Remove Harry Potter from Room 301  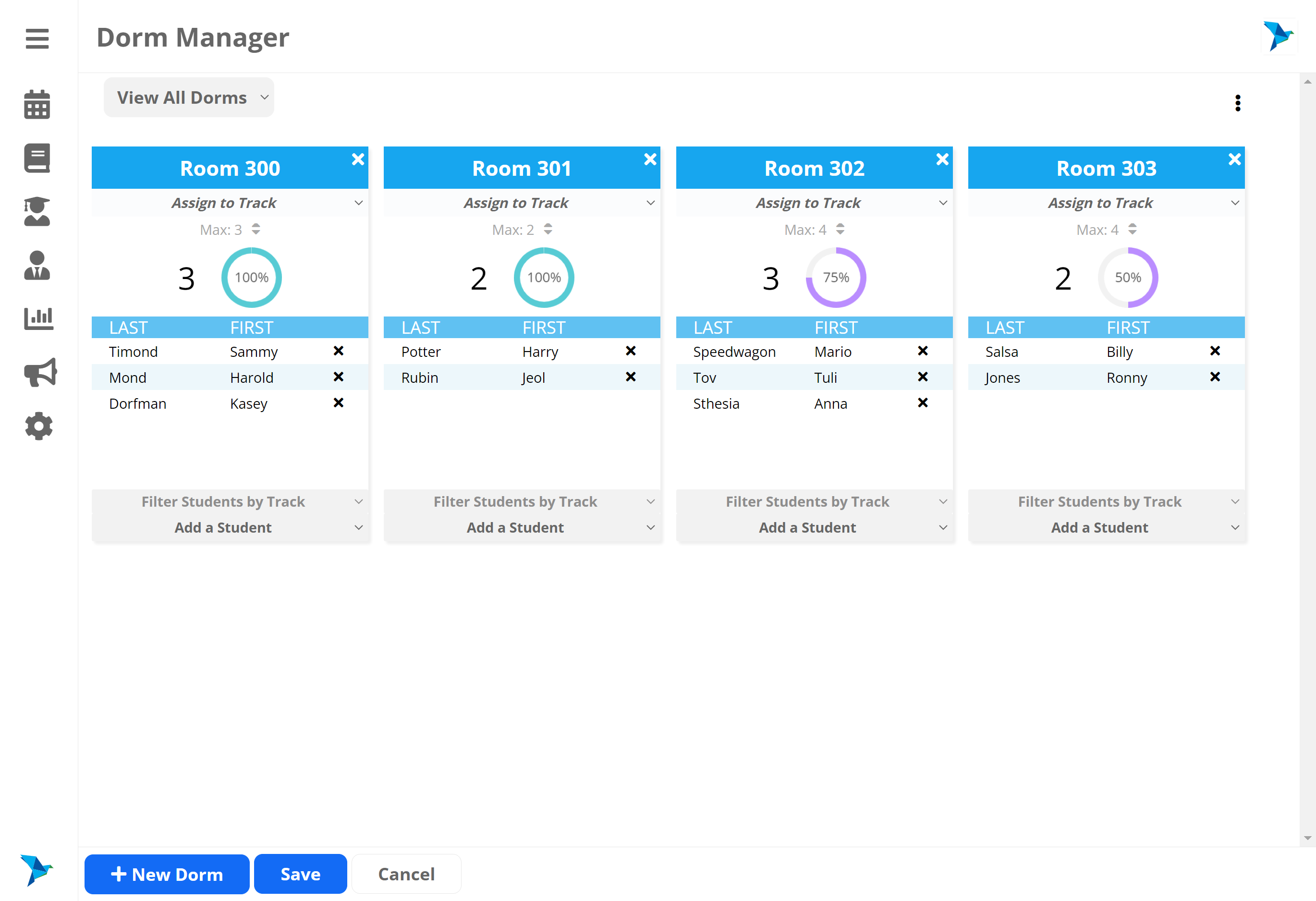point(630,351)
